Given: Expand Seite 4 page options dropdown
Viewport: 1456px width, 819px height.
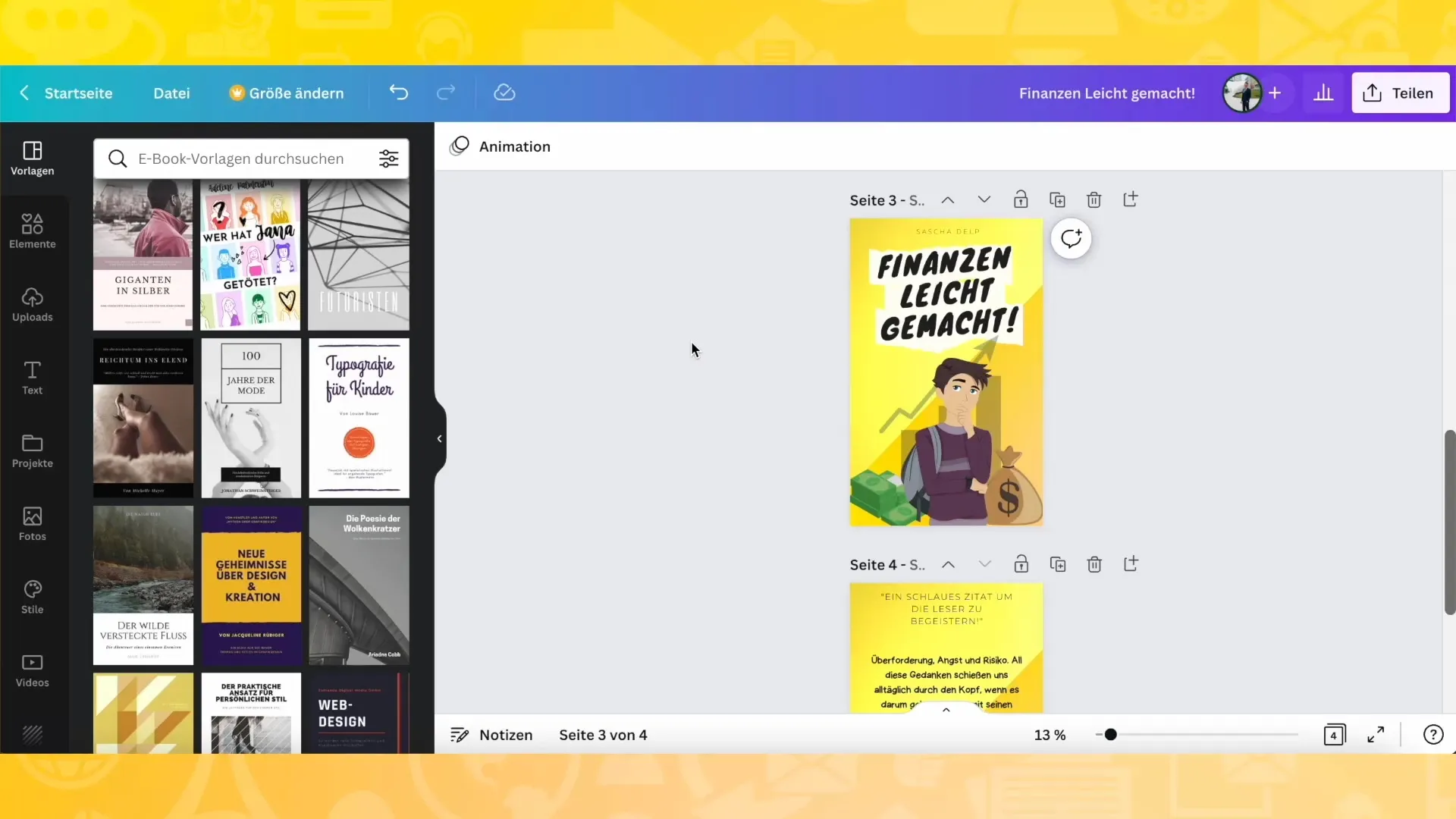Looking at the screenshot, I should pos(984,564).
